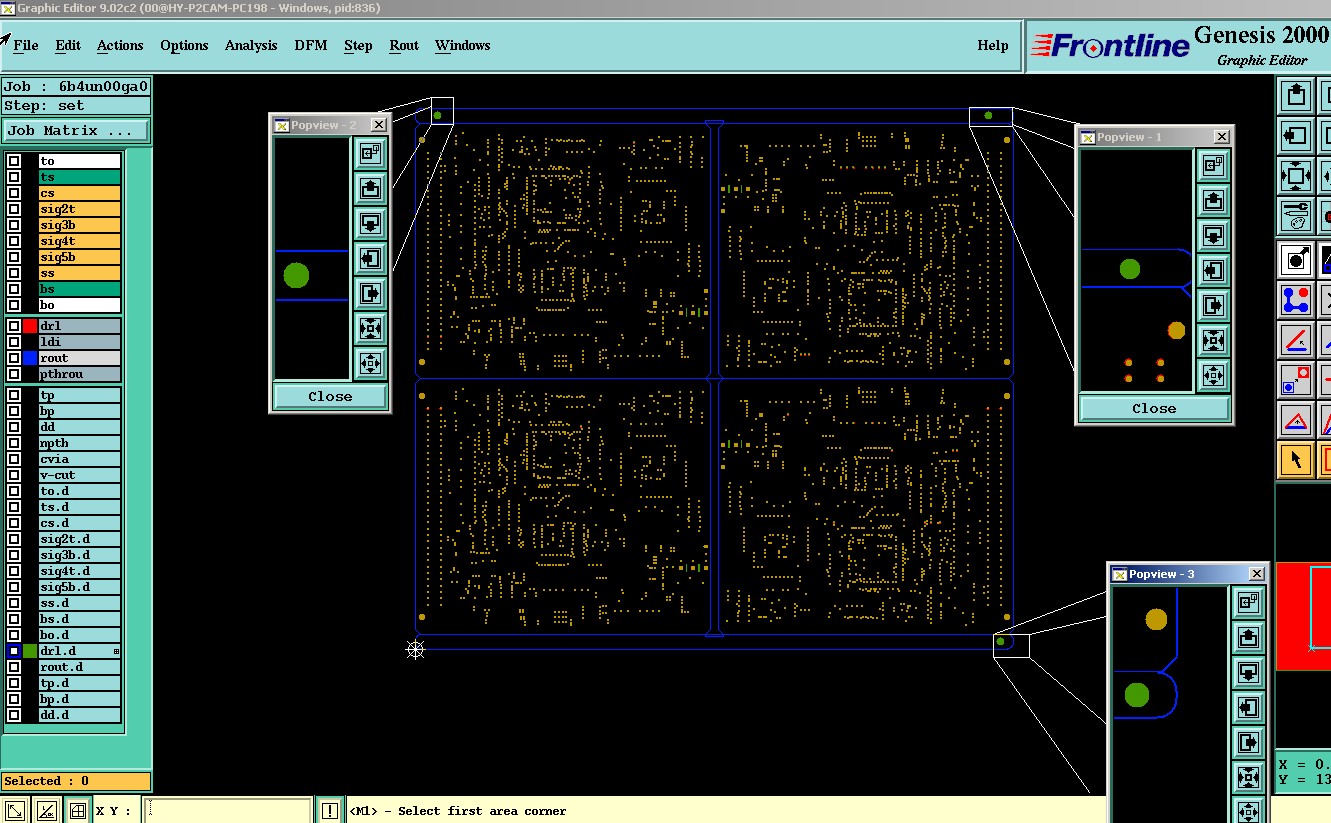Pan left in Popview 1
This screenshot has width=1331, height=823.
click(x=1213, y=271)
